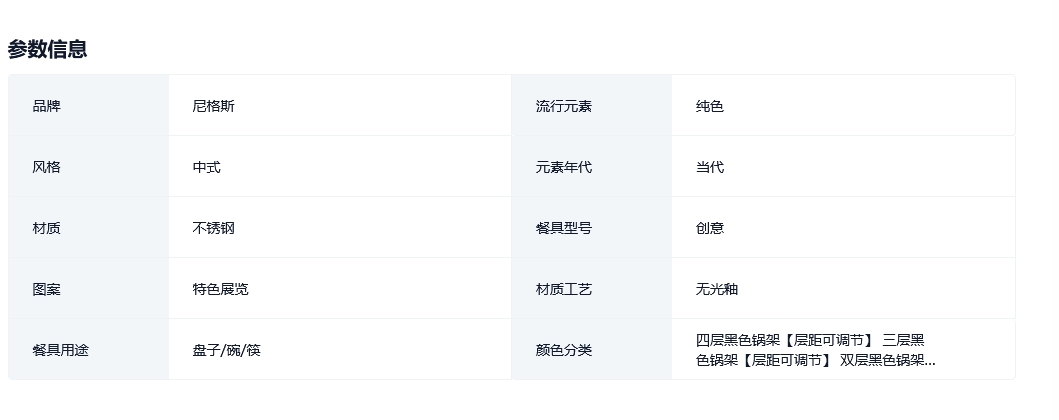1059x420 pixels.
Task: Select the 材质工艺 label cell
Action: tap(563, 289)
